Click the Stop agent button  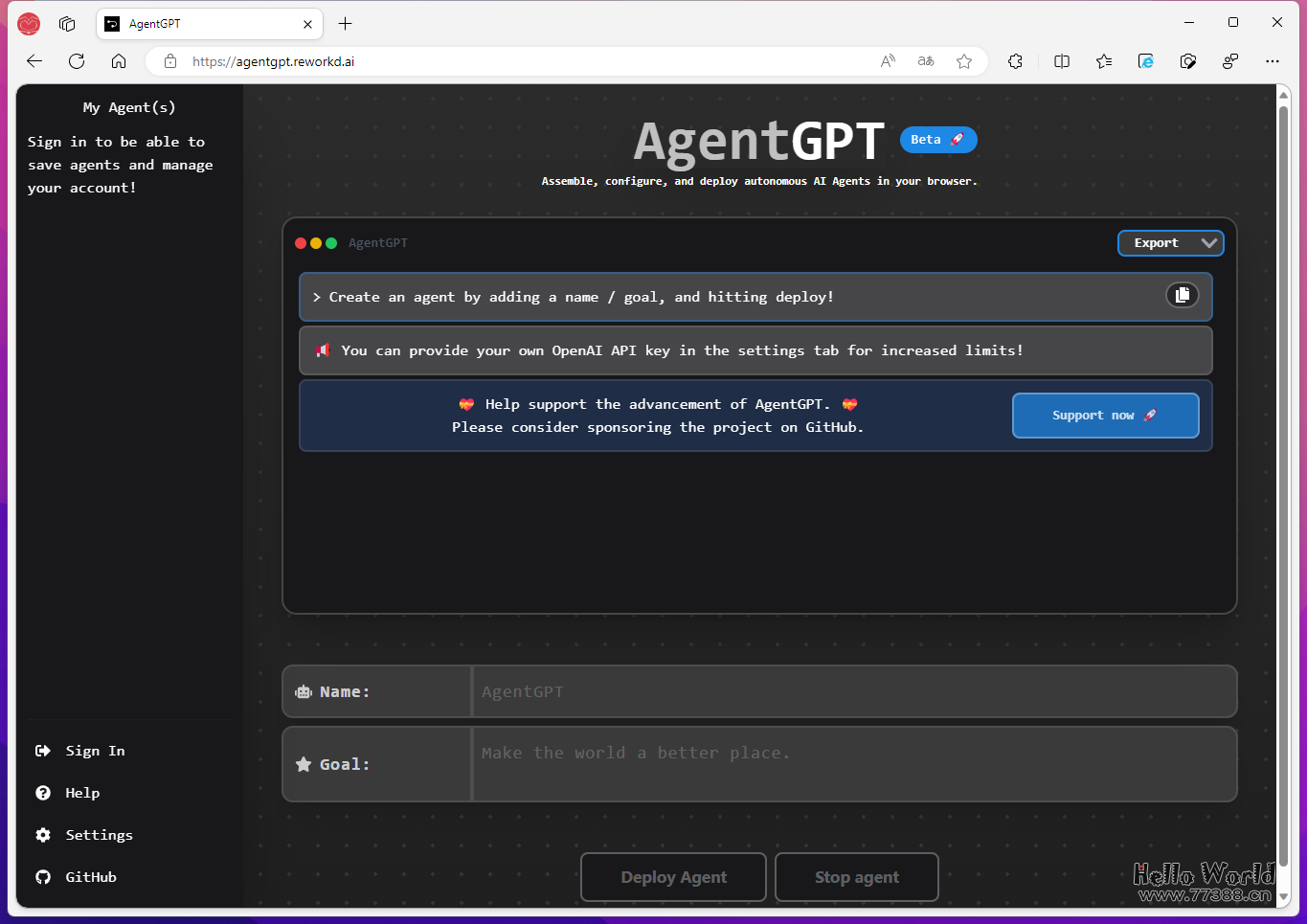(856, 877)
